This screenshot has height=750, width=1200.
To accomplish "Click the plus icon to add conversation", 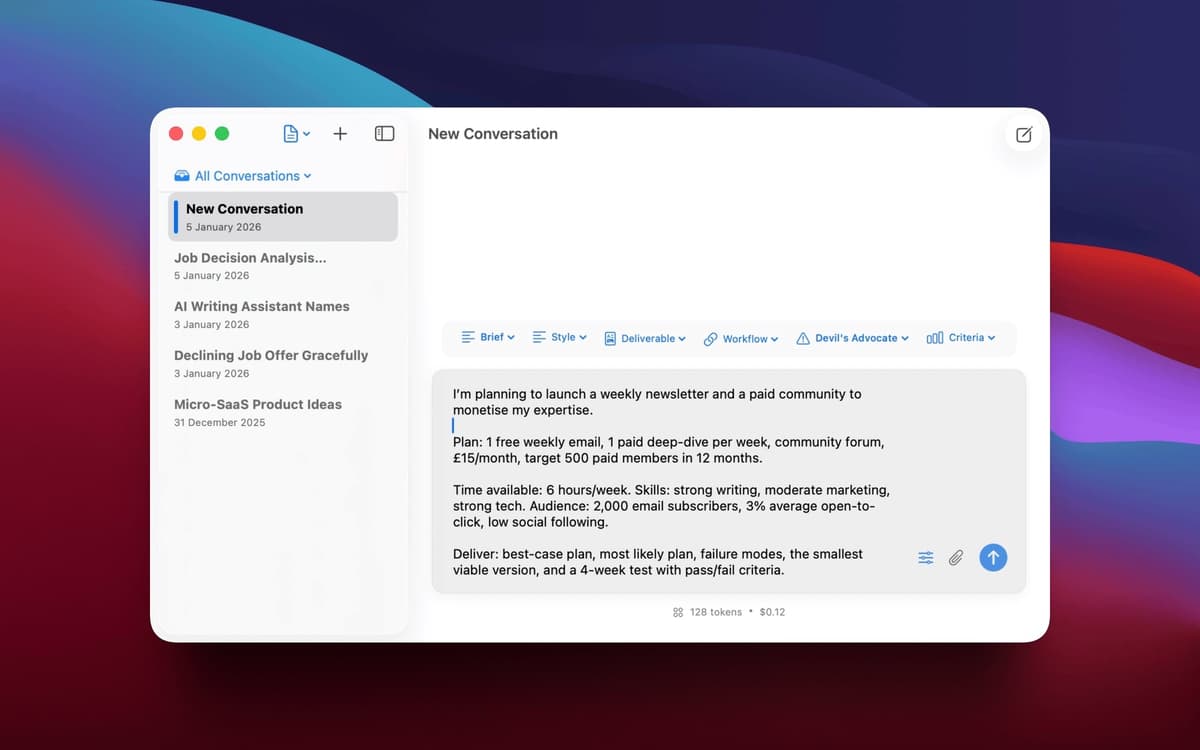I will [x=340, y=133].
